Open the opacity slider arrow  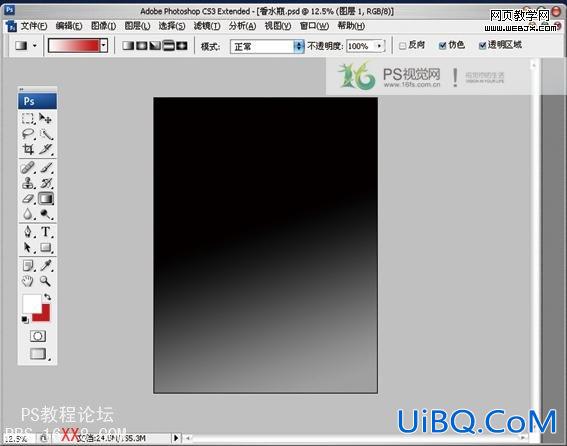[379, 46]
